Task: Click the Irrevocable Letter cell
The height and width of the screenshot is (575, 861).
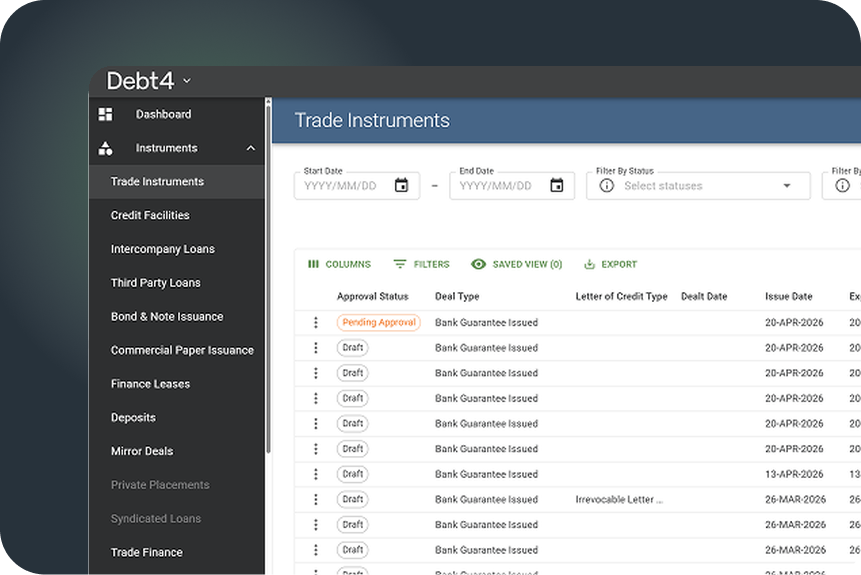Action: pos(619,499)
